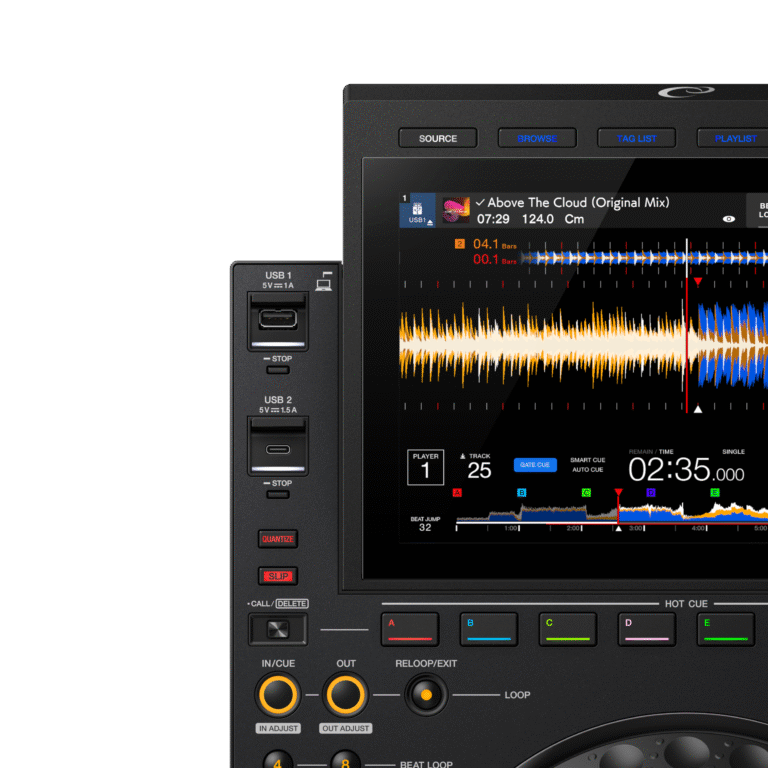Toggle Slip mode on

pos(277,576)
